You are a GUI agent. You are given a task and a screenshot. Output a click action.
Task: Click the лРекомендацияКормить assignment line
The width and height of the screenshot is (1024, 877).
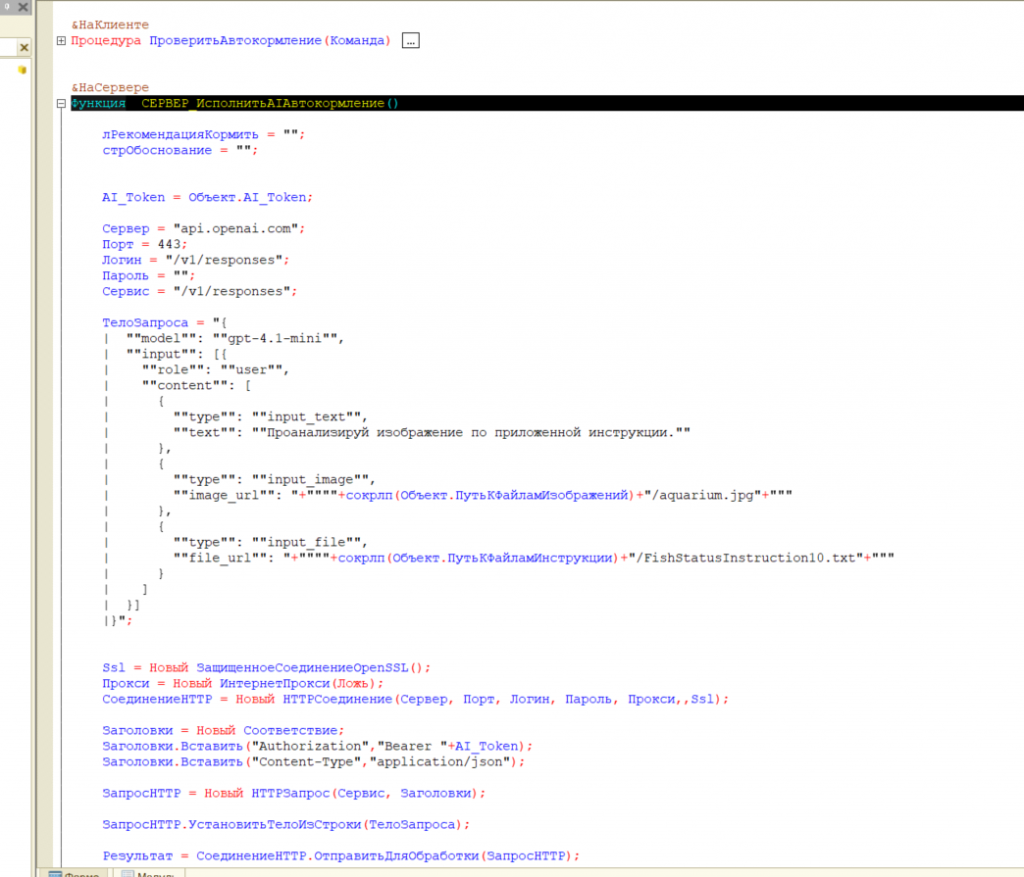click(x=203, y=135)
